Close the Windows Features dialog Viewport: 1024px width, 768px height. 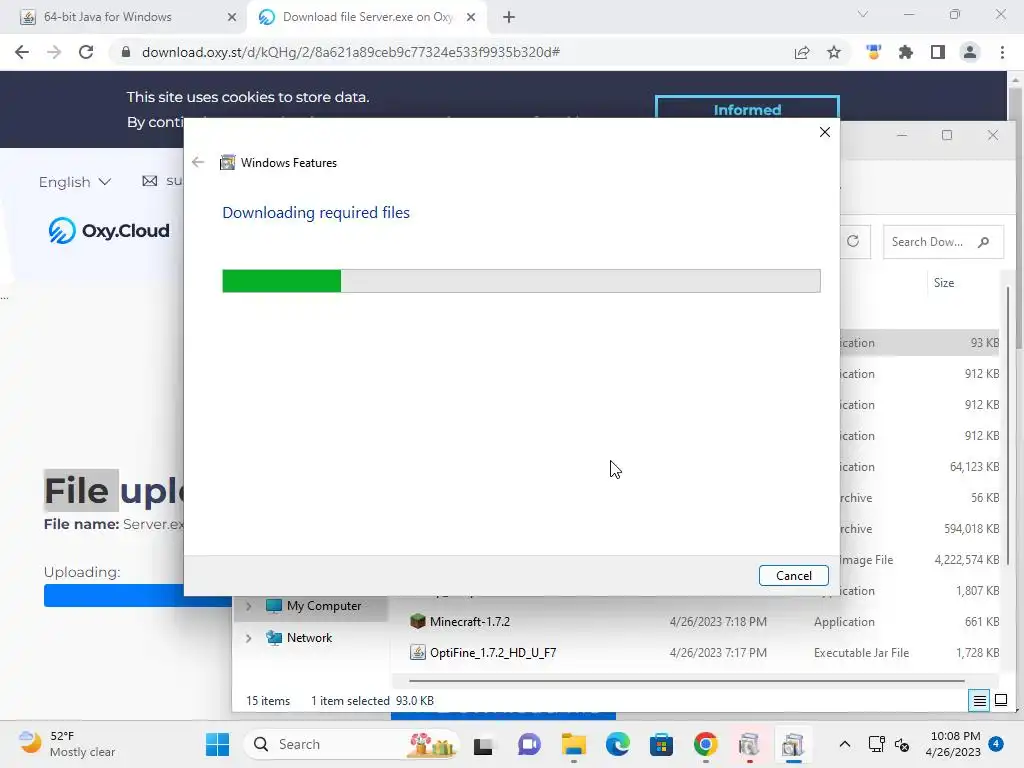tap(825, 132)
